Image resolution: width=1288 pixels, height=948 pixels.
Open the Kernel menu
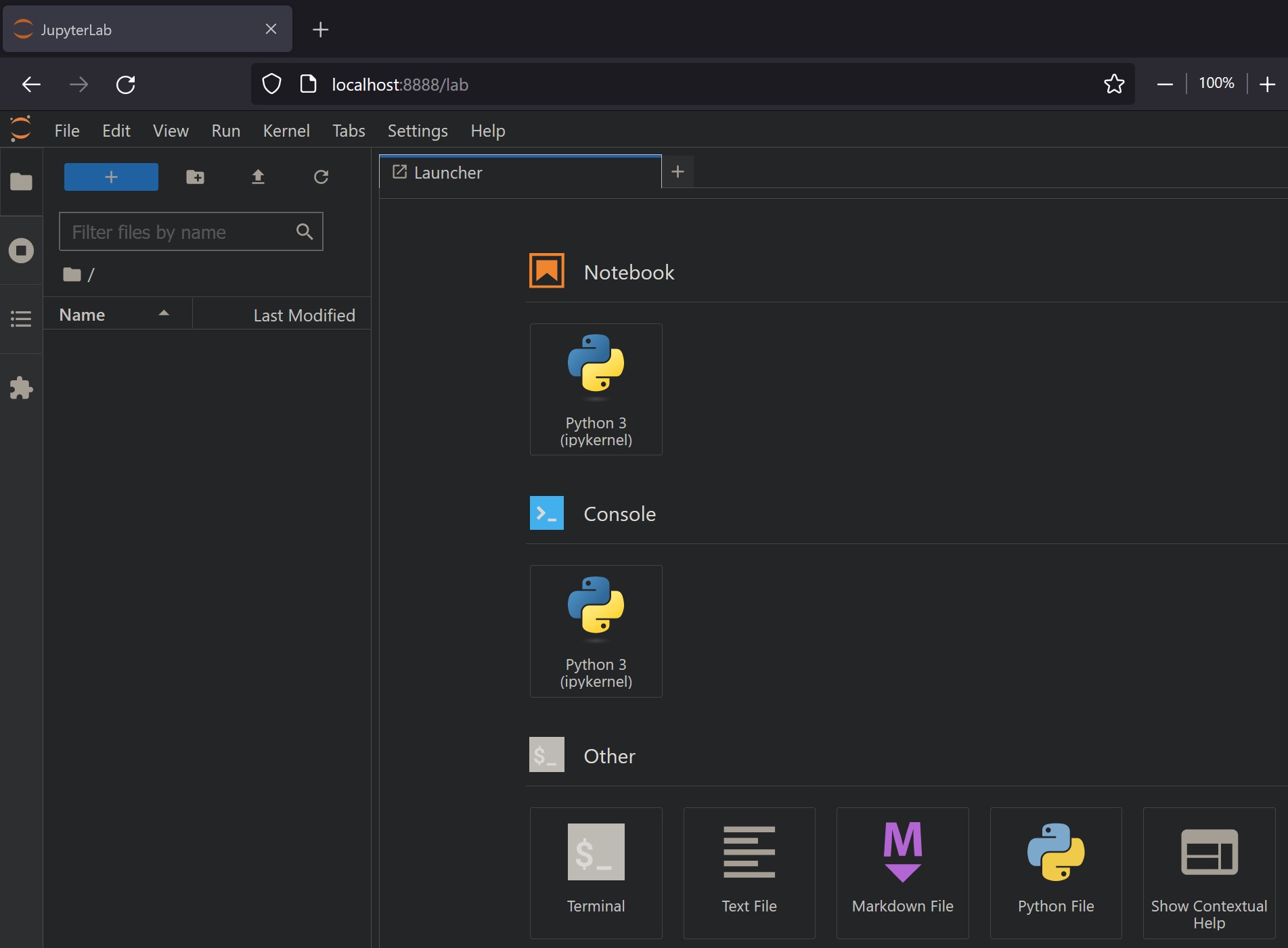pyautogui.click(x=286, y=131)
